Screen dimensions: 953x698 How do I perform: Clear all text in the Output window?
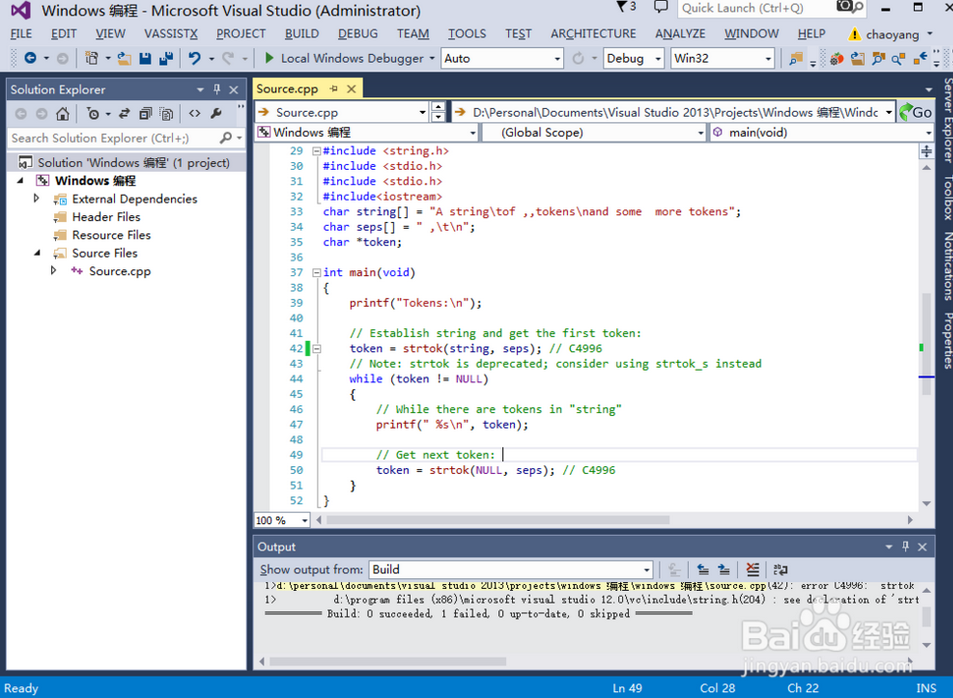click(x=752, y=570)
